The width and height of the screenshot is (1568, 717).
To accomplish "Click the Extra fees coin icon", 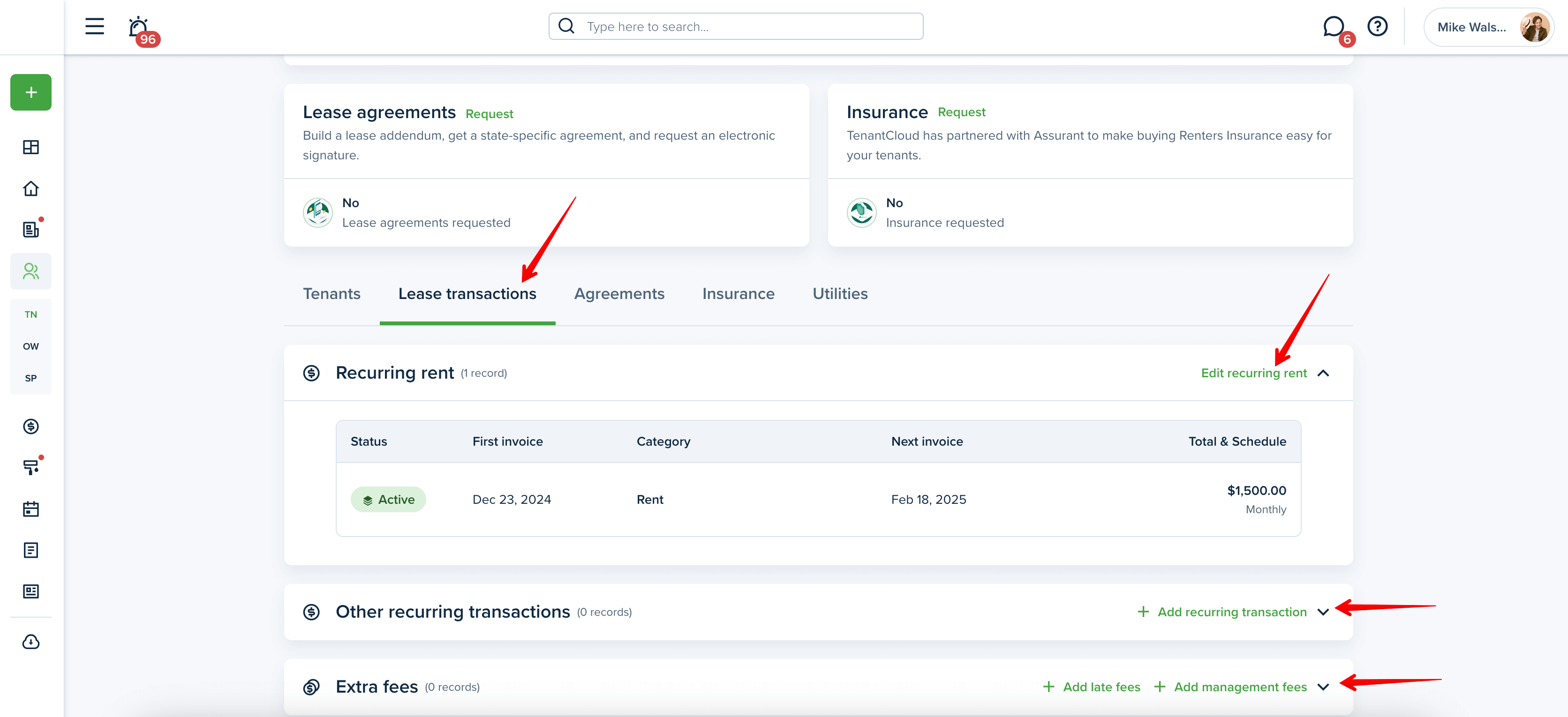I will pos(312,687).
